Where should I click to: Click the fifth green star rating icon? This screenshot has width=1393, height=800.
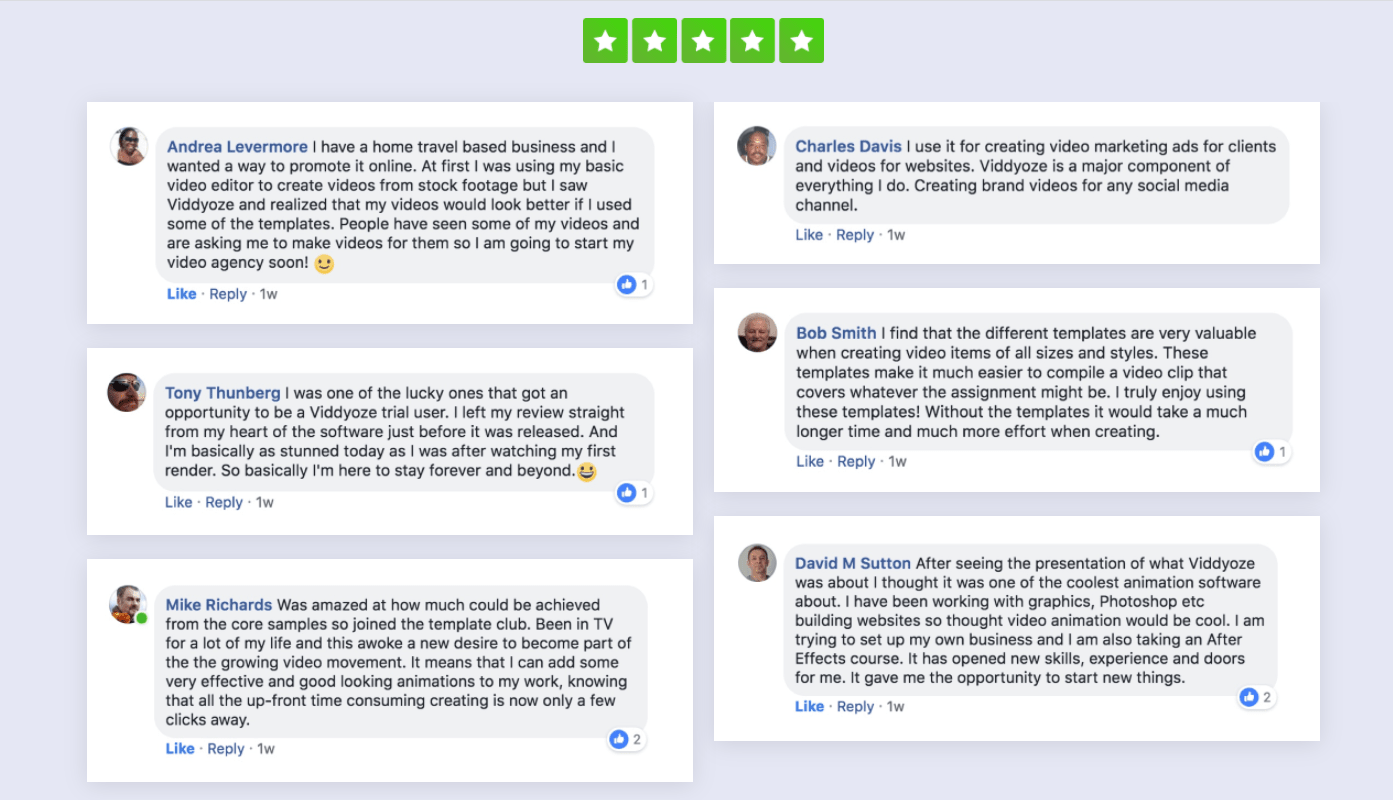click(x=801, y=40)
